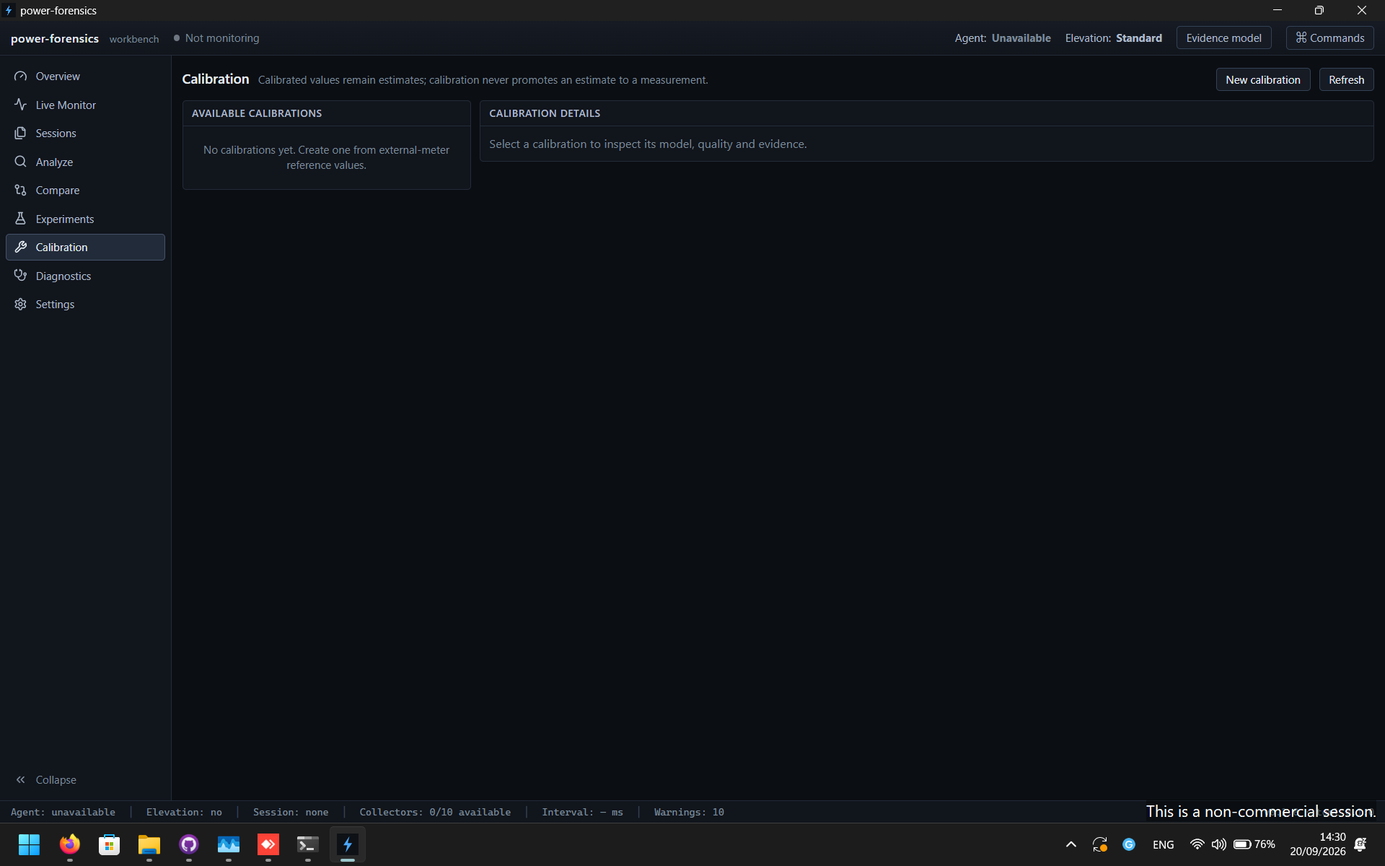Viewport: 1385px width, 866px height.
Task: Open the Windows Start menu
Action: (x=29, y=845)
